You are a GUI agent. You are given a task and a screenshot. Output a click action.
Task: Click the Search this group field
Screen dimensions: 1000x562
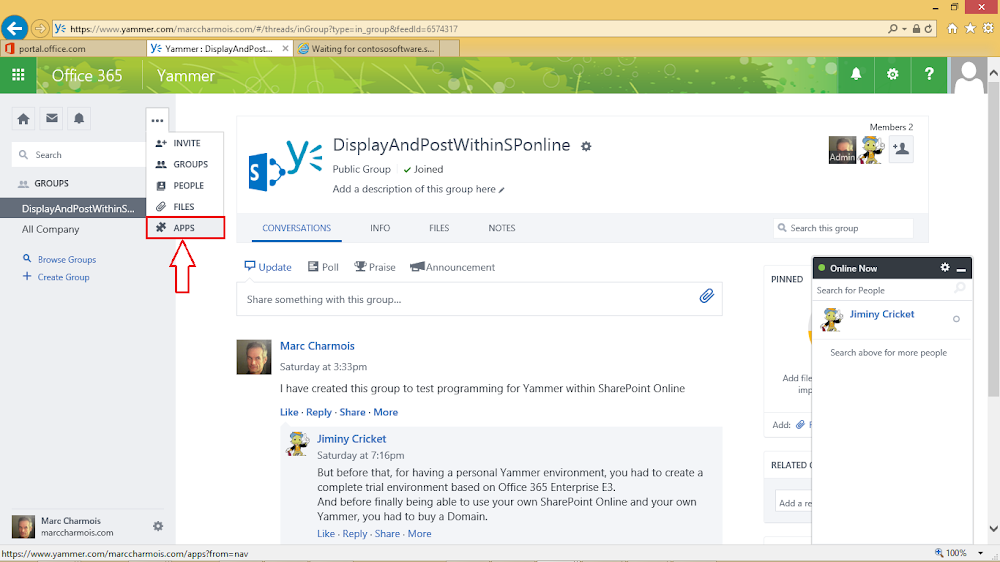[x=842, y=228]
